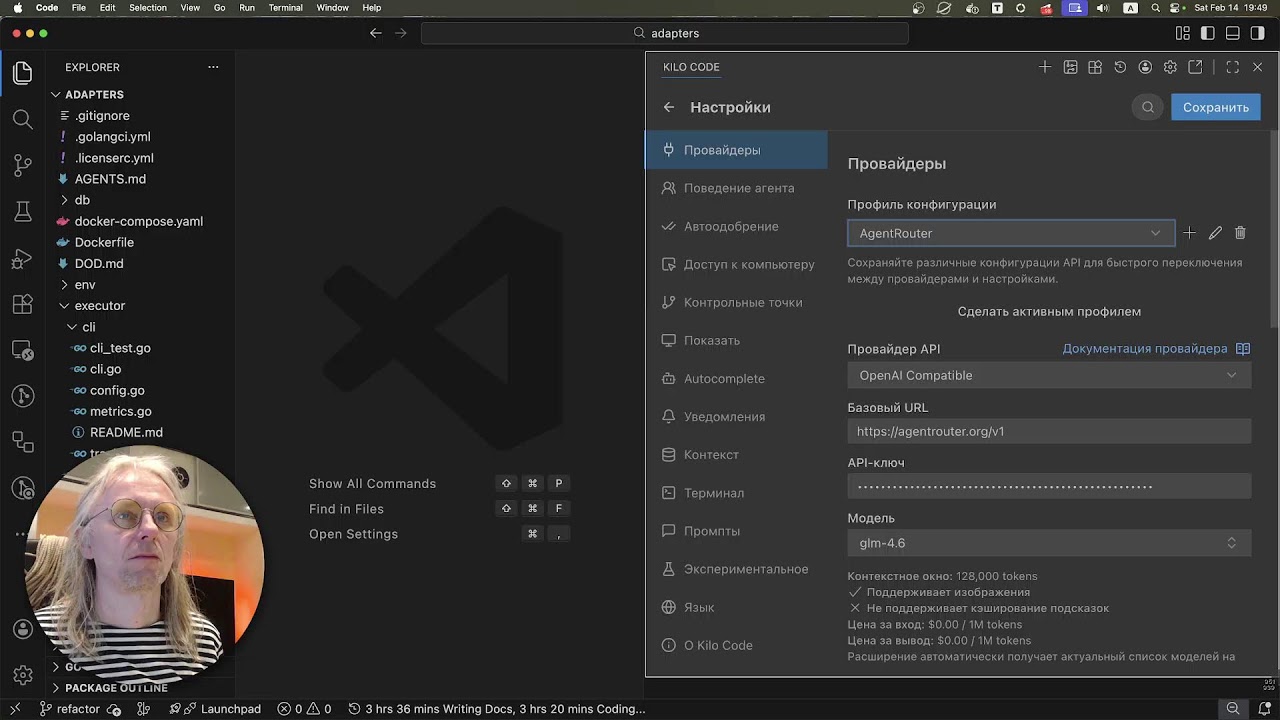
Task: Click the Базовый URL input field
Action: click(1048, 431)
